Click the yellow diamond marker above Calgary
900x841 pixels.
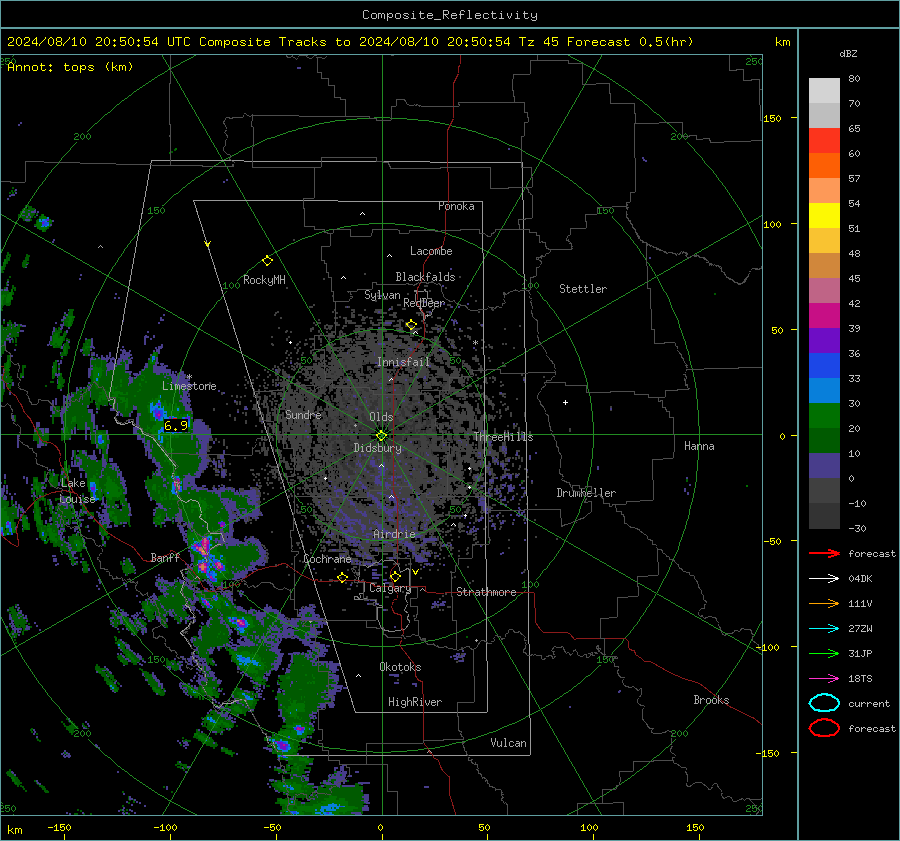coord(395,576)
